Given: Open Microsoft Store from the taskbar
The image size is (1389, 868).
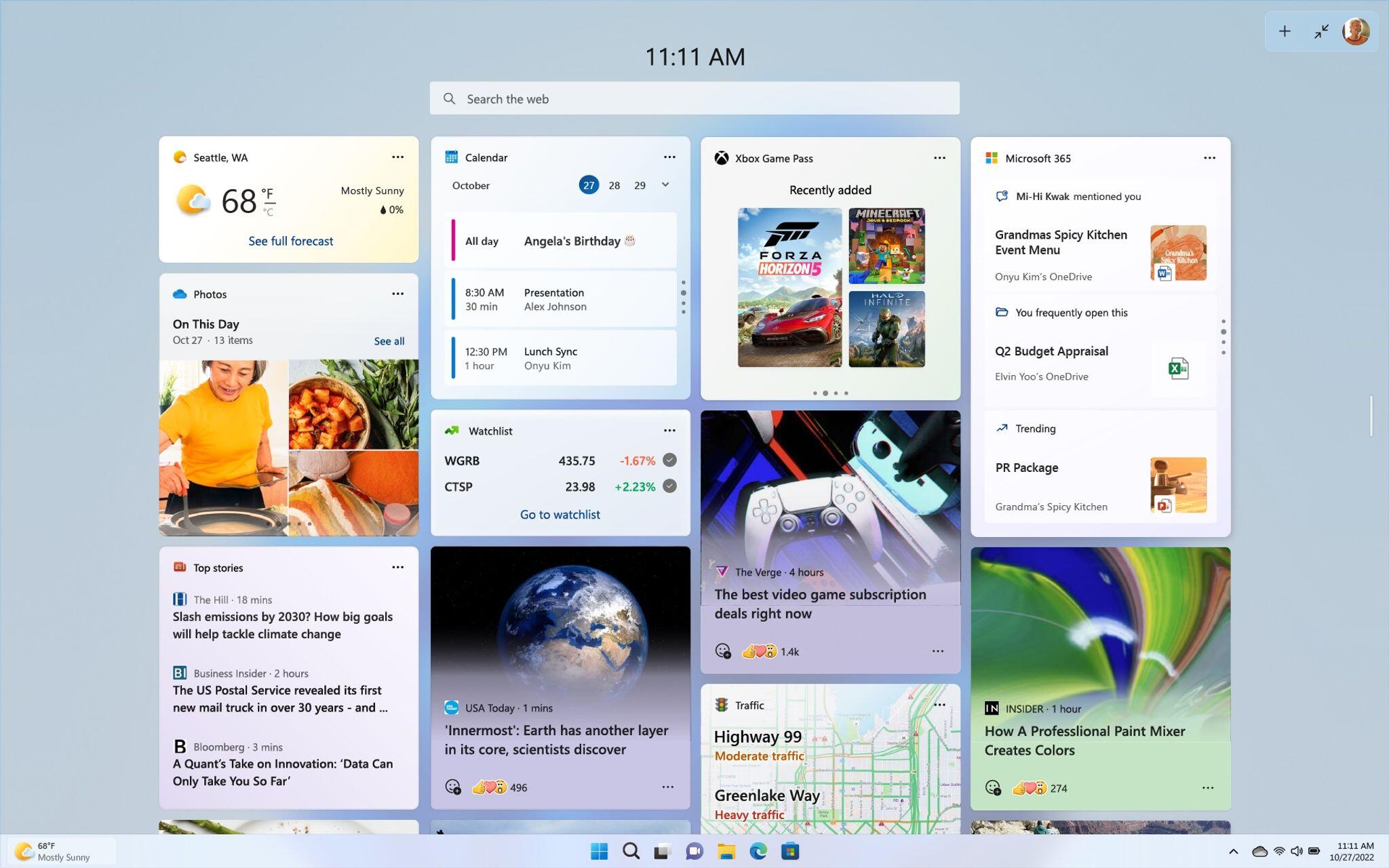Looking at the screenshot, I should coord(789,850).
